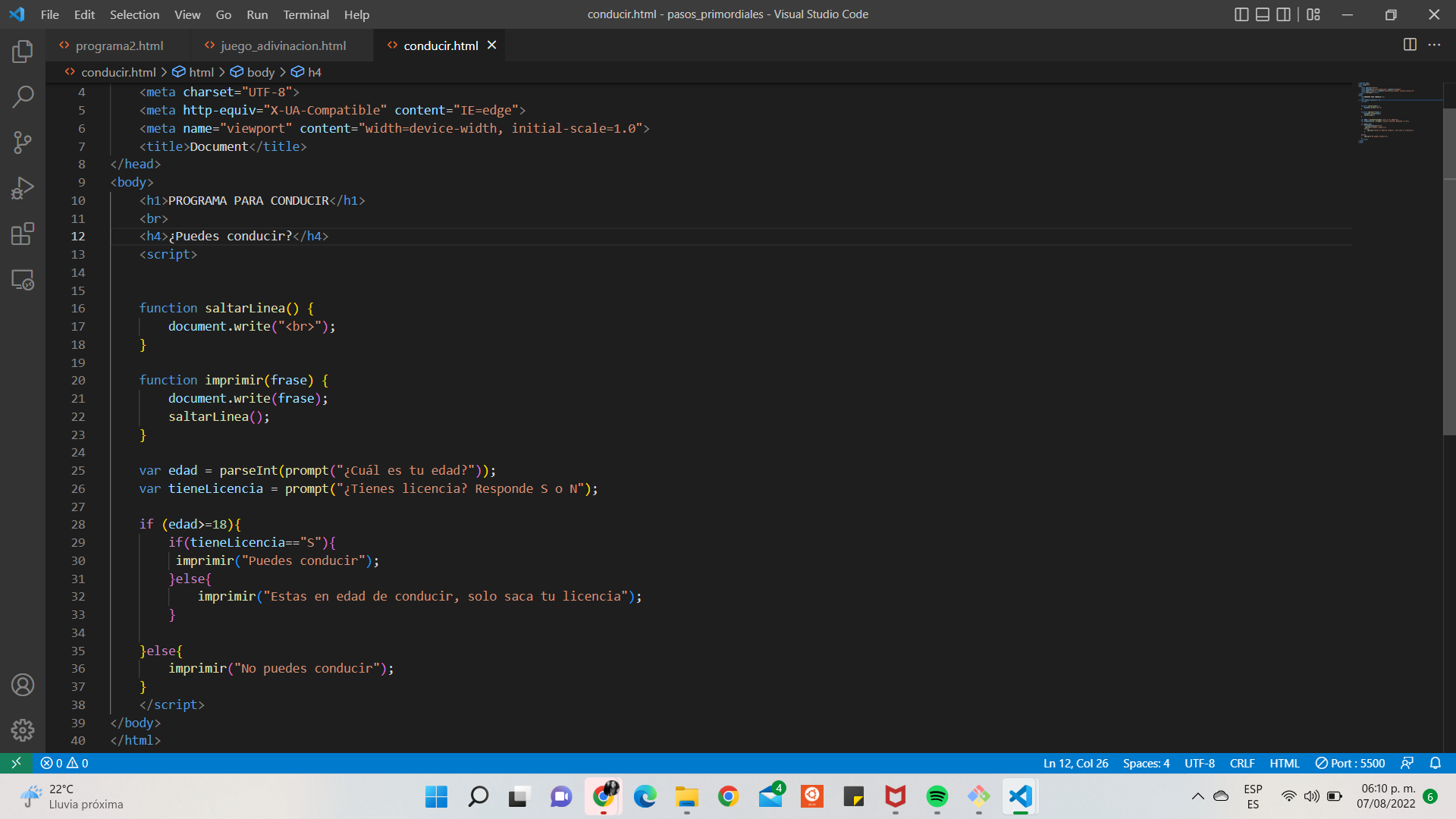Open the Run and Debug view

[x=23, y=188]
